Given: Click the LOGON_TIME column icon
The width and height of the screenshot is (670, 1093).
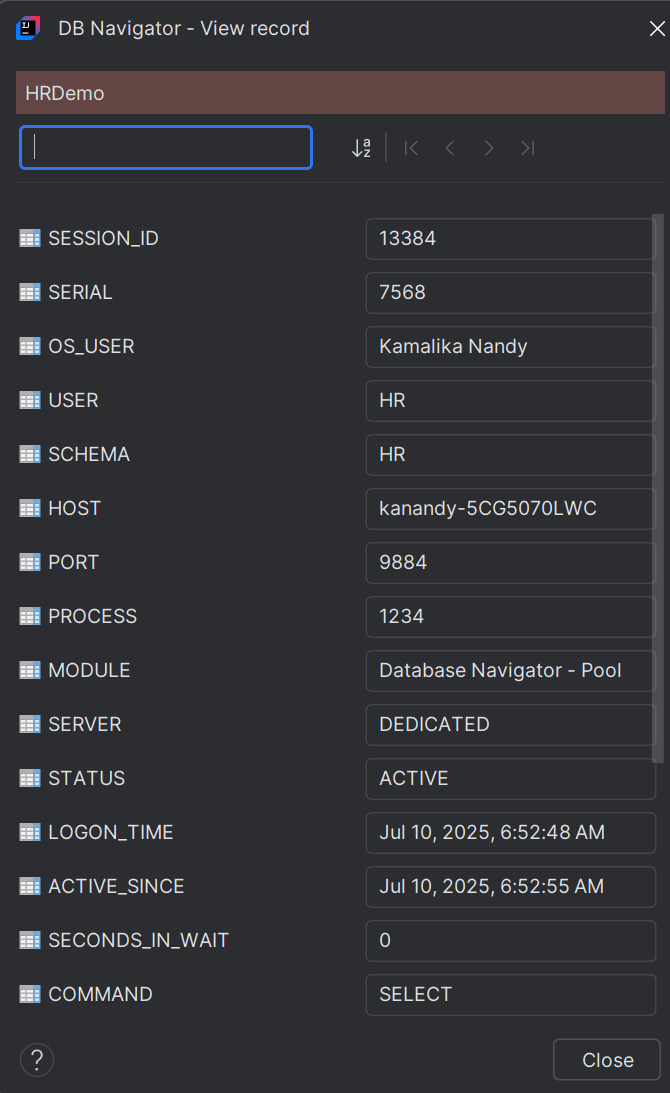Looking at the screenshot, I should pos(30,832).
